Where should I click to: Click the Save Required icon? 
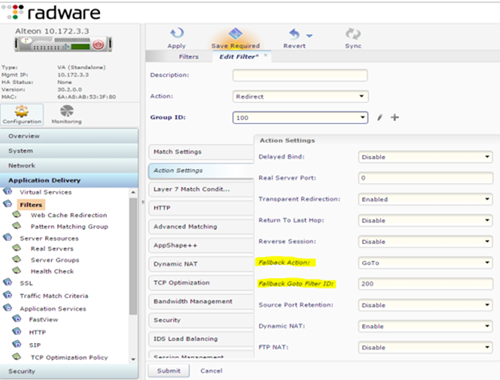[x=235, y=34]
